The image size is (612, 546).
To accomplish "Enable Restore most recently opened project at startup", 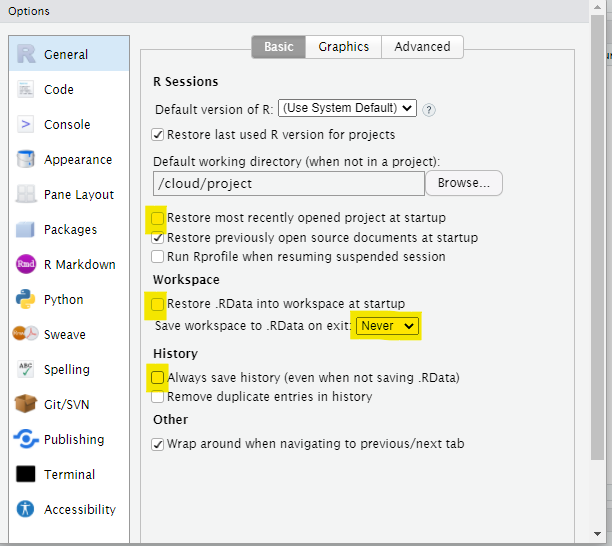I will (157, 218).
